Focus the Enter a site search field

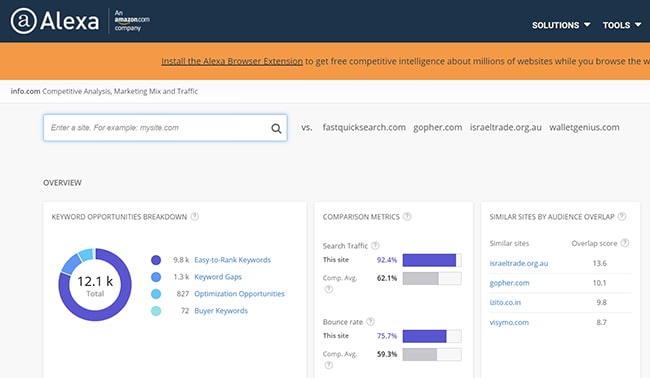tap(165, 128)
